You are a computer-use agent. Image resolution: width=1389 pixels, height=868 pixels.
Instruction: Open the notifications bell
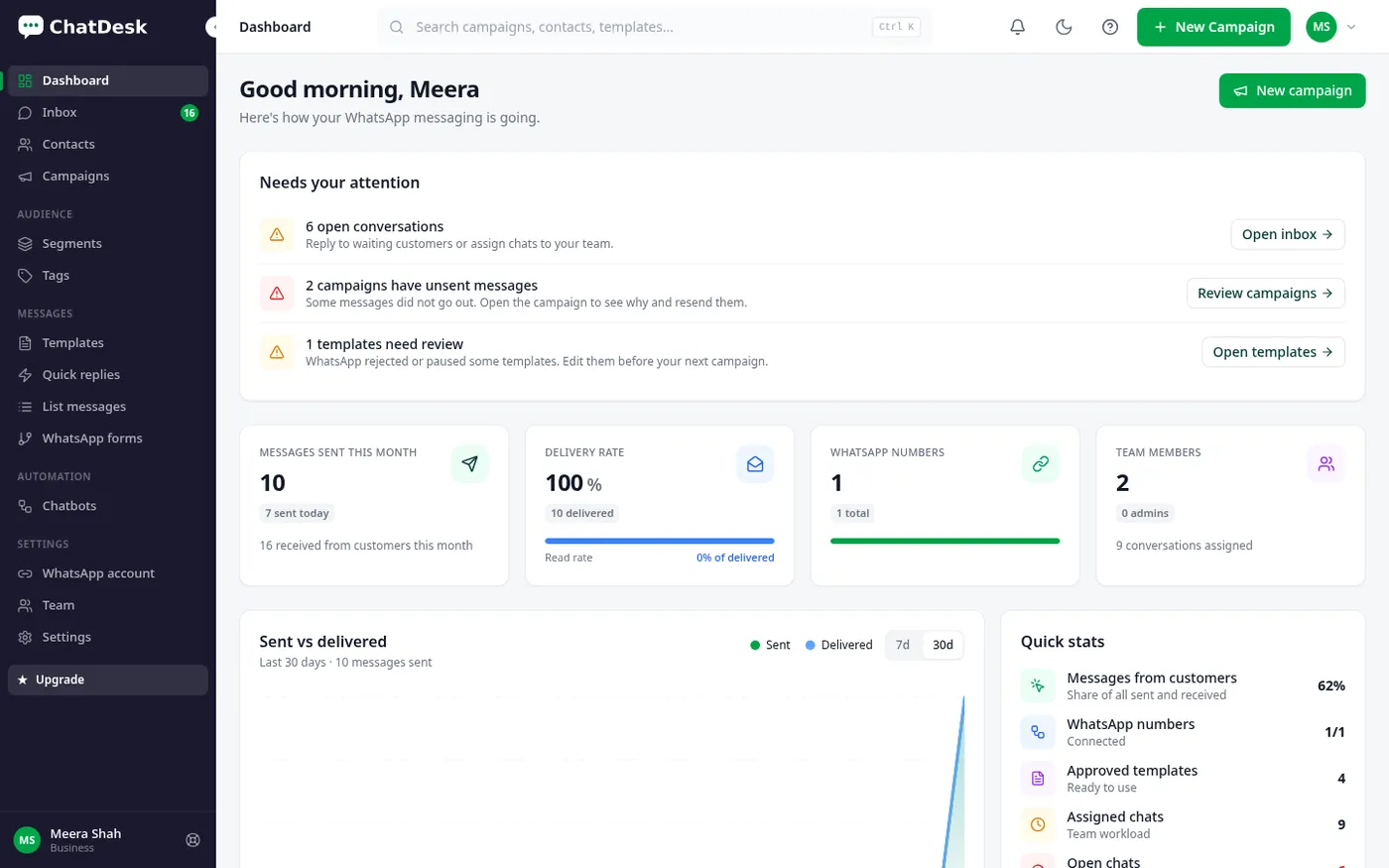click(1017, 27)
